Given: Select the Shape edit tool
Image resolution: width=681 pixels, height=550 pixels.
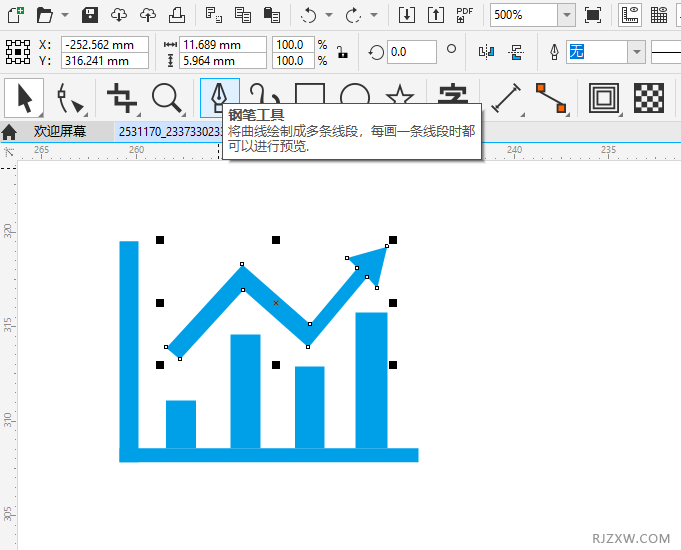Looking at the screenshot, I should pos(71,98).
